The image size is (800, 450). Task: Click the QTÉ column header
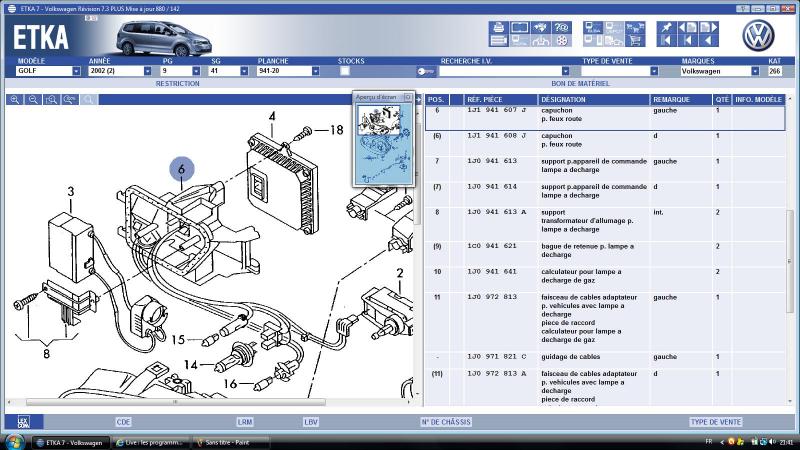coord(722,99)
